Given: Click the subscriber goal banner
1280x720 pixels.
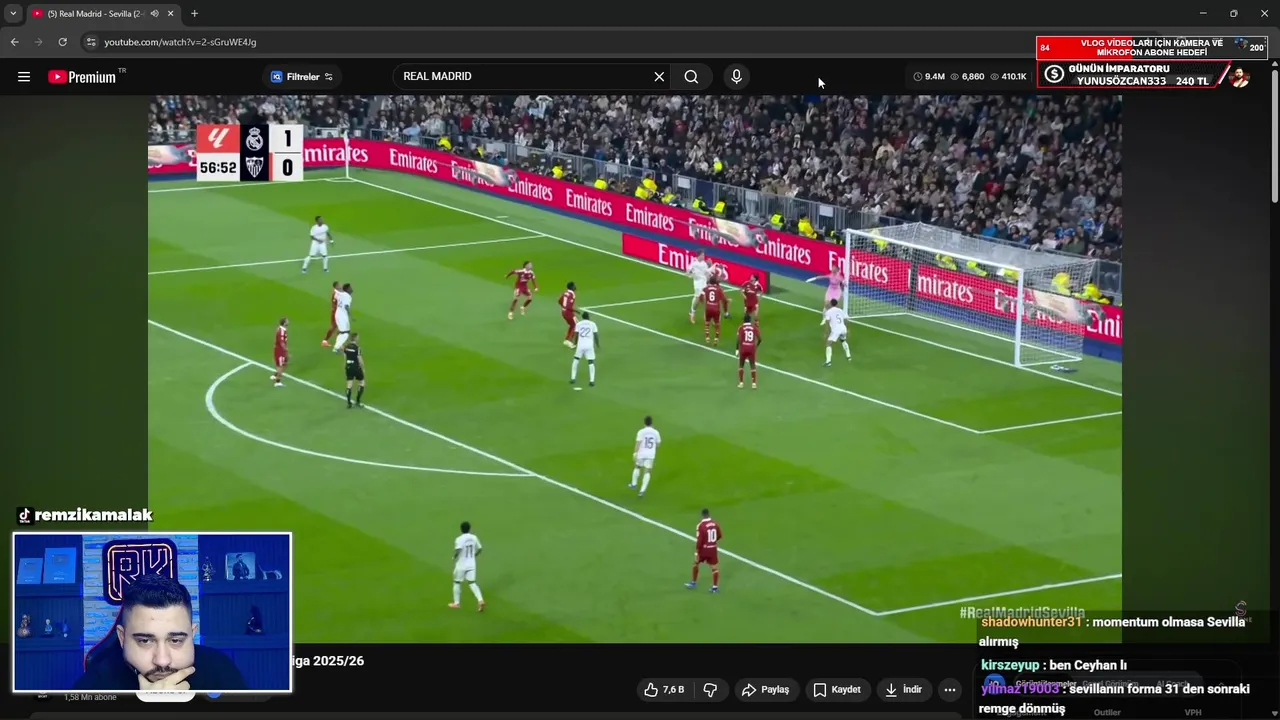Looking at the screenshot, I should [x=1151, y=48].
